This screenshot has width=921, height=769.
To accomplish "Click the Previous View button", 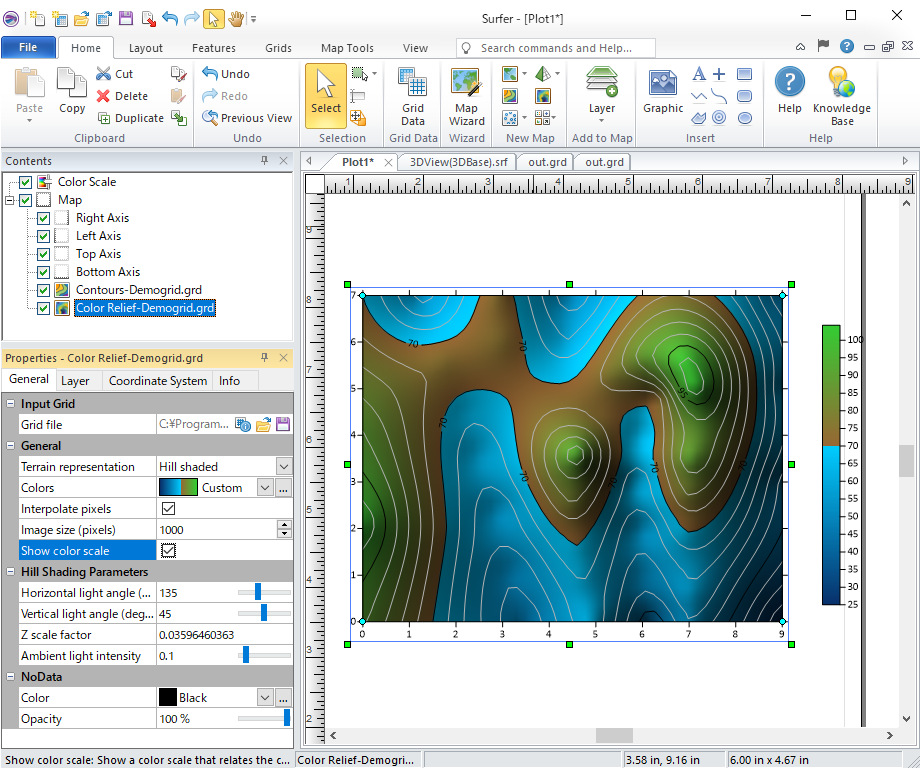I will (x=247, y=118).
